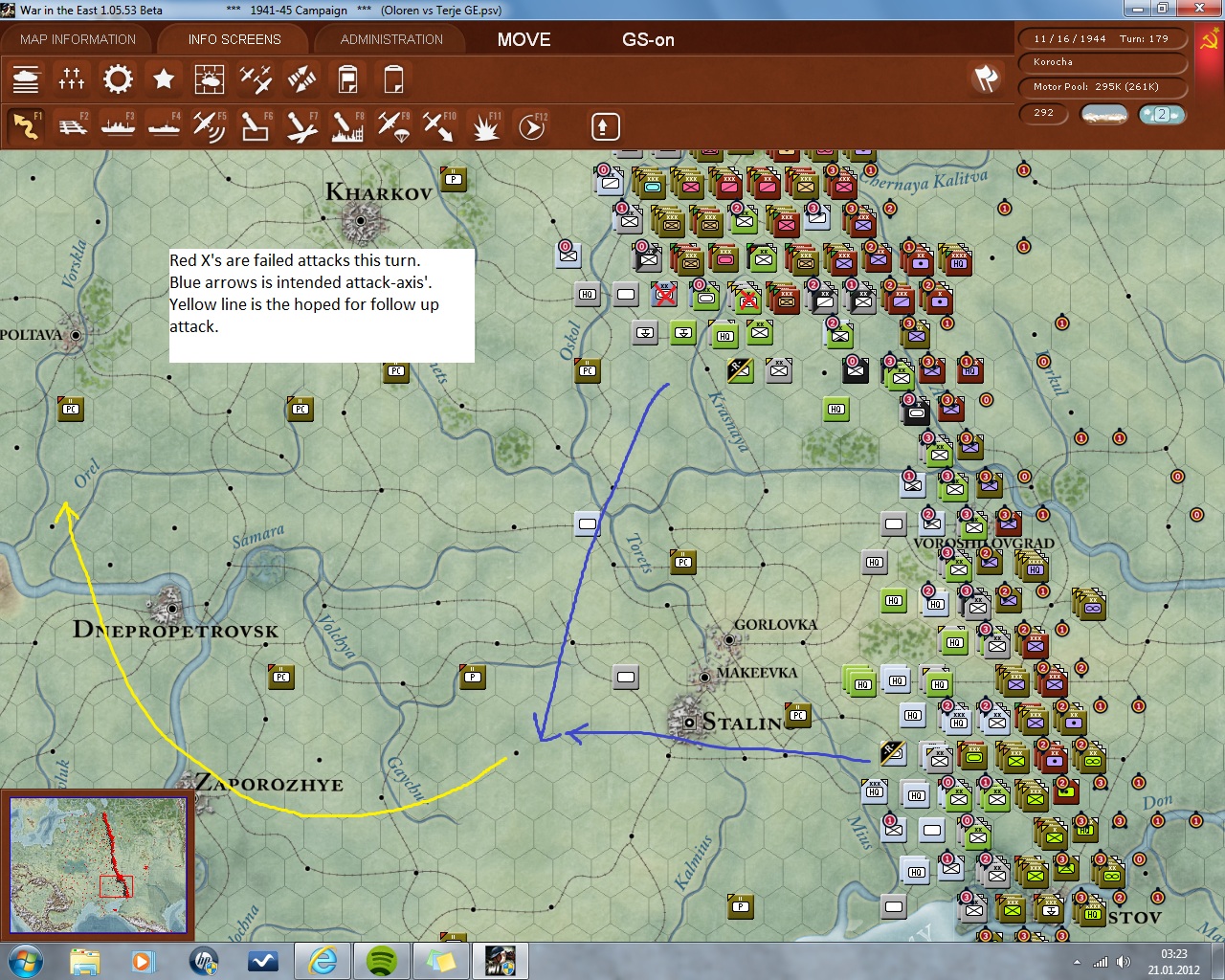
Task: Open the losses screen crosses icon
Action: 72,78
